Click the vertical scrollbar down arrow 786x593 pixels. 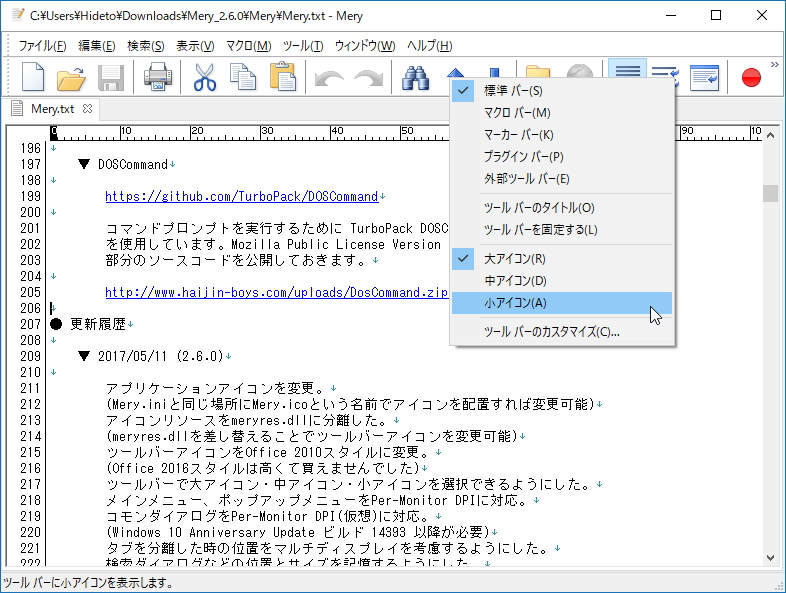(x=770, y=558)
